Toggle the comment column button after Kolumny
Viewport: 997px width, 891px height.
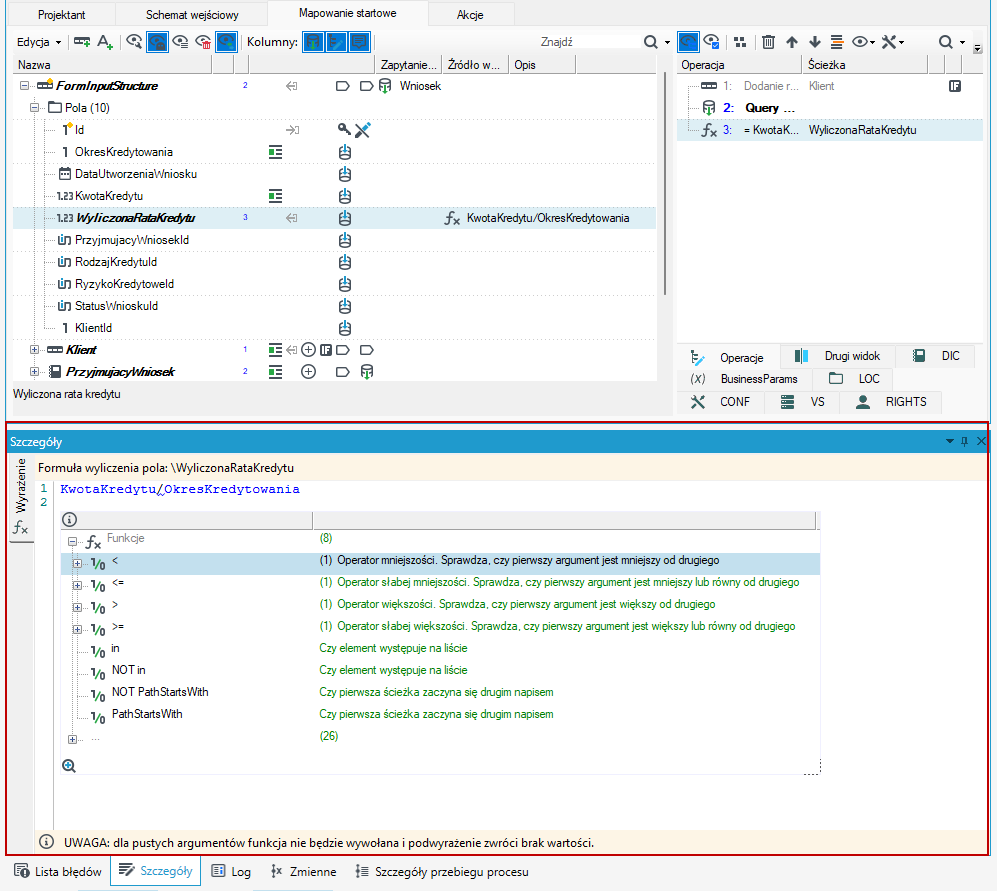click(359, 42)
